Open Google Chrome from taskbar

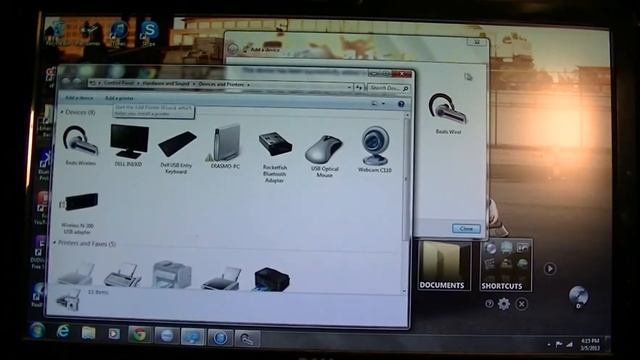[140, 335]
